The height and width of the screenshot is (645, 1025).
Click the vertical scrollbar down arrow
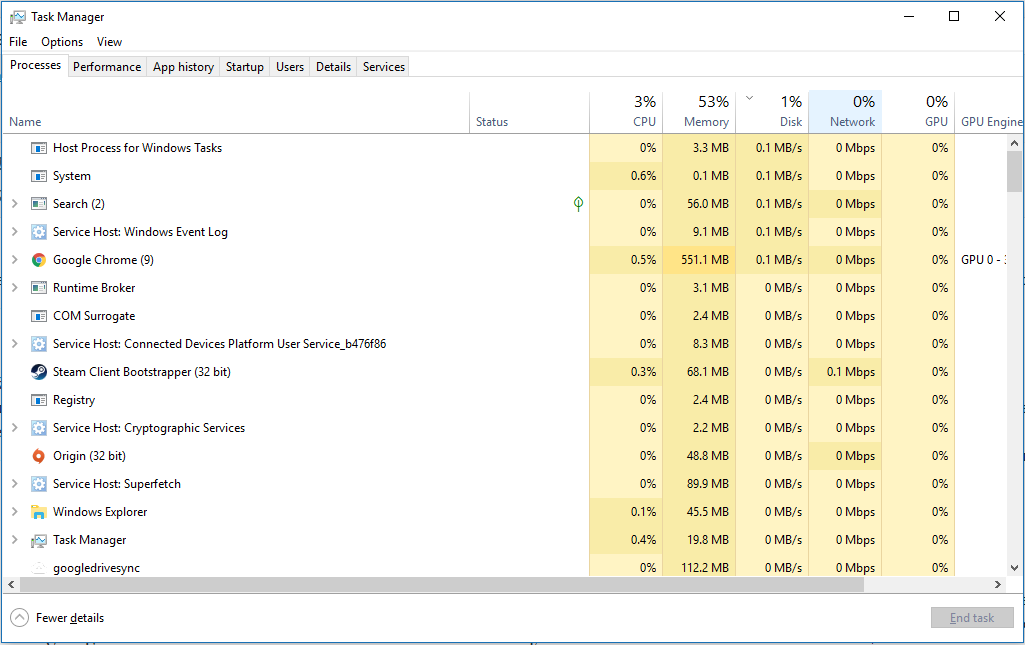[1014, 568]
